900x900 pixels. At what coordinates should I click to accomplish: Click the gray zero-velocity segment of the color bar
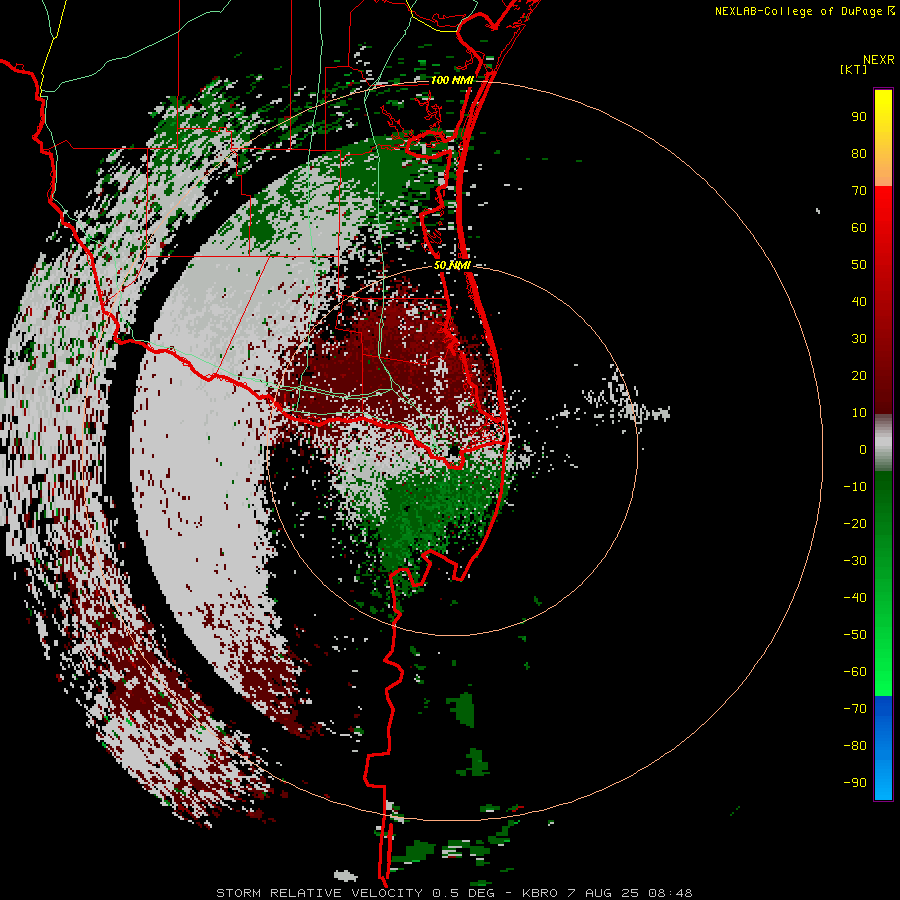pyautogui.click(x=883, y=443)
